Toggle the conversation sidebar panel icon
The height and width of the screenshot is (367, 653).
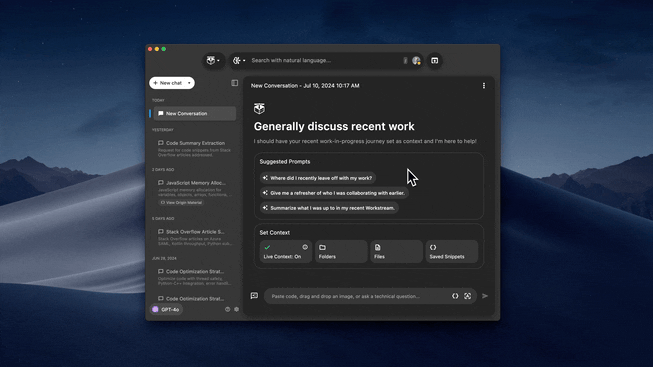234,83
